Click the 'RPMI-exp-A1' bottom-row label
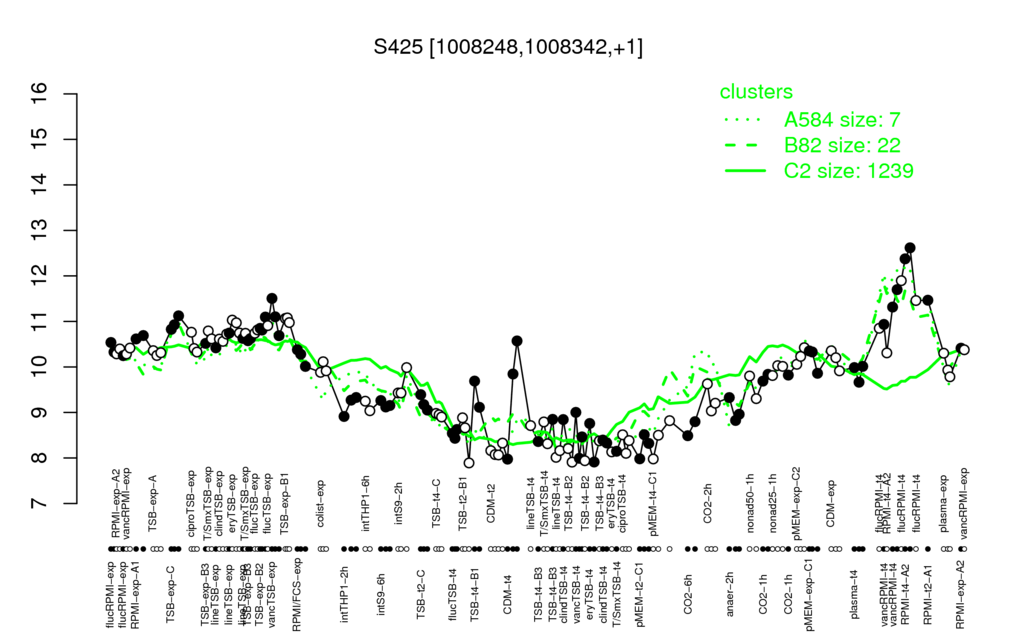This screenshot has height=640, width=1024. coord(135,595)
